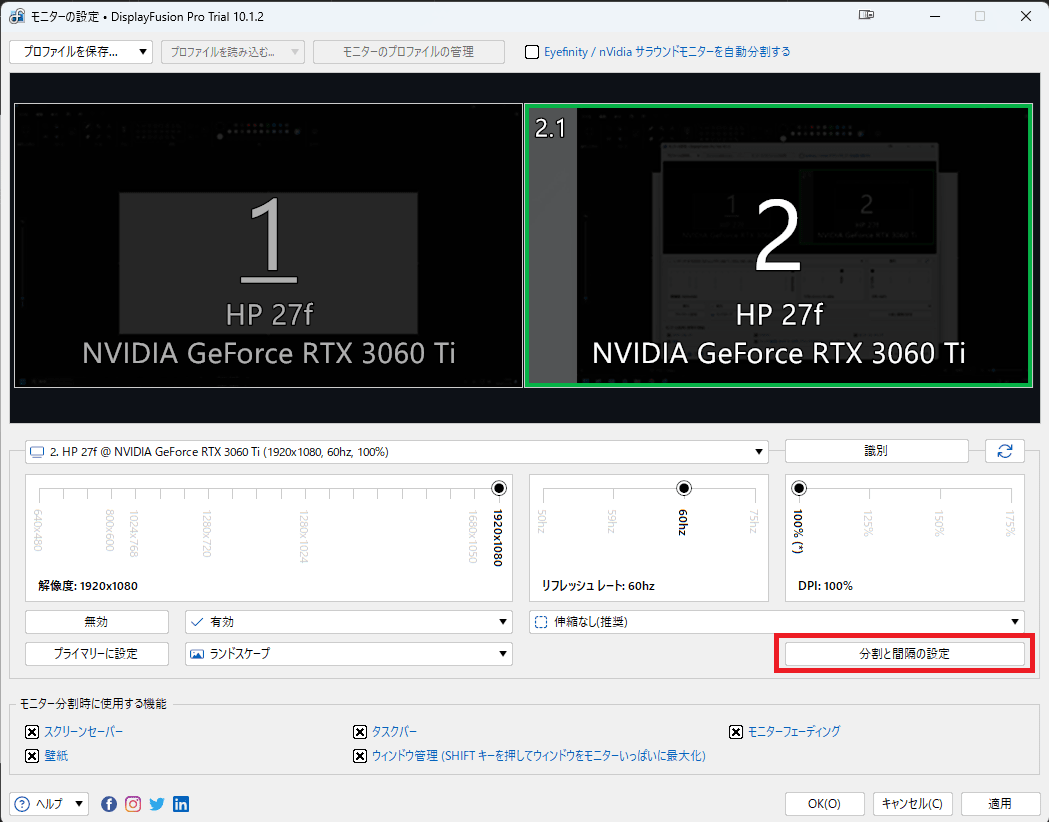The image size is (1049, 822).
Task: Click the モニターフェーディング link
Action: pyautogui.click(x=794, y=732)
